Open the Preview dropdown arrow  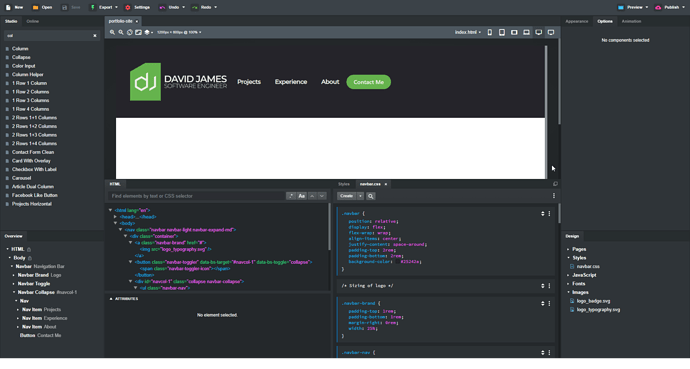pos(646,7)
